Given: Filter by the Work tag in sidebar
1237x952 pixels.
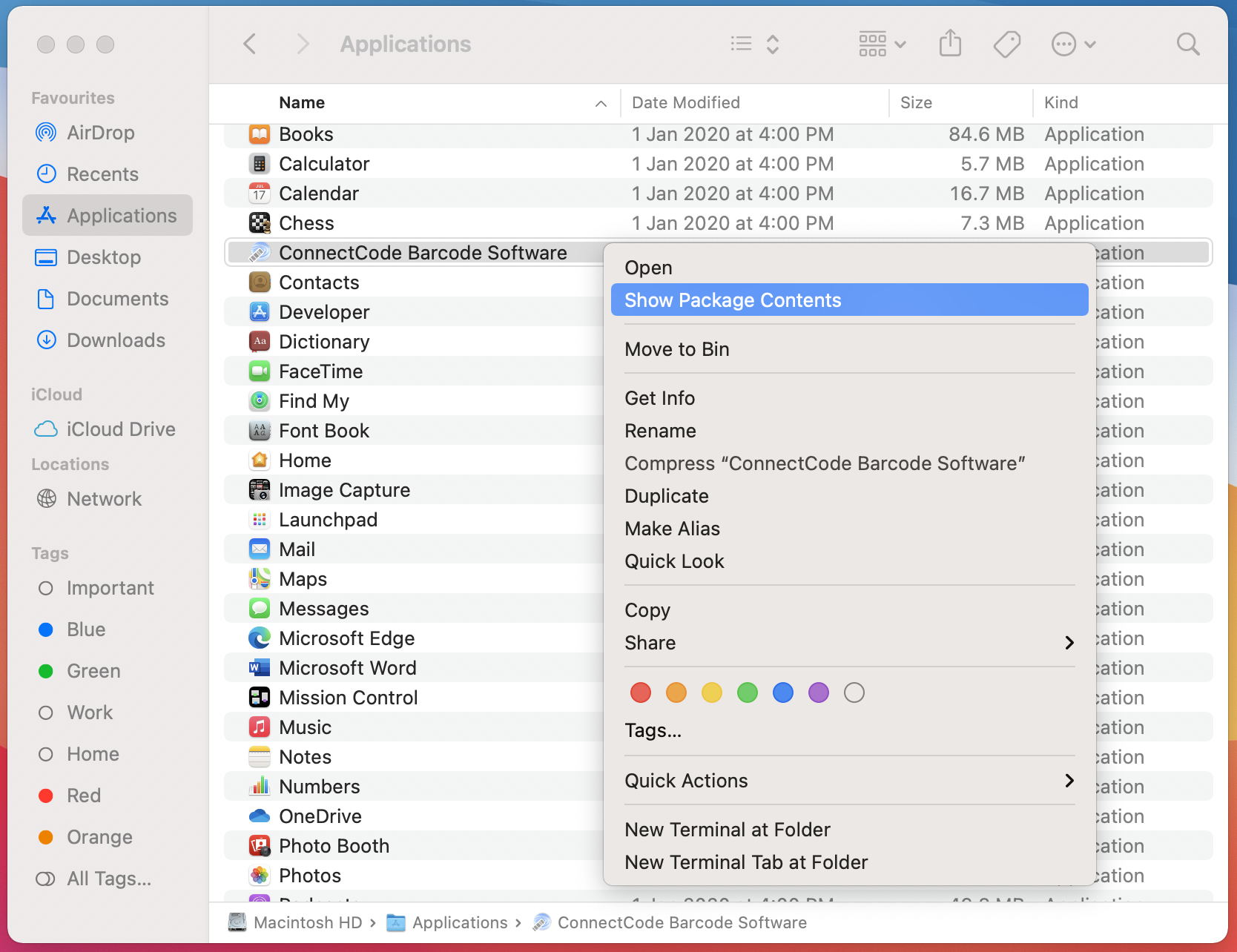Looking at the screenshot, I should click(108, 713).
